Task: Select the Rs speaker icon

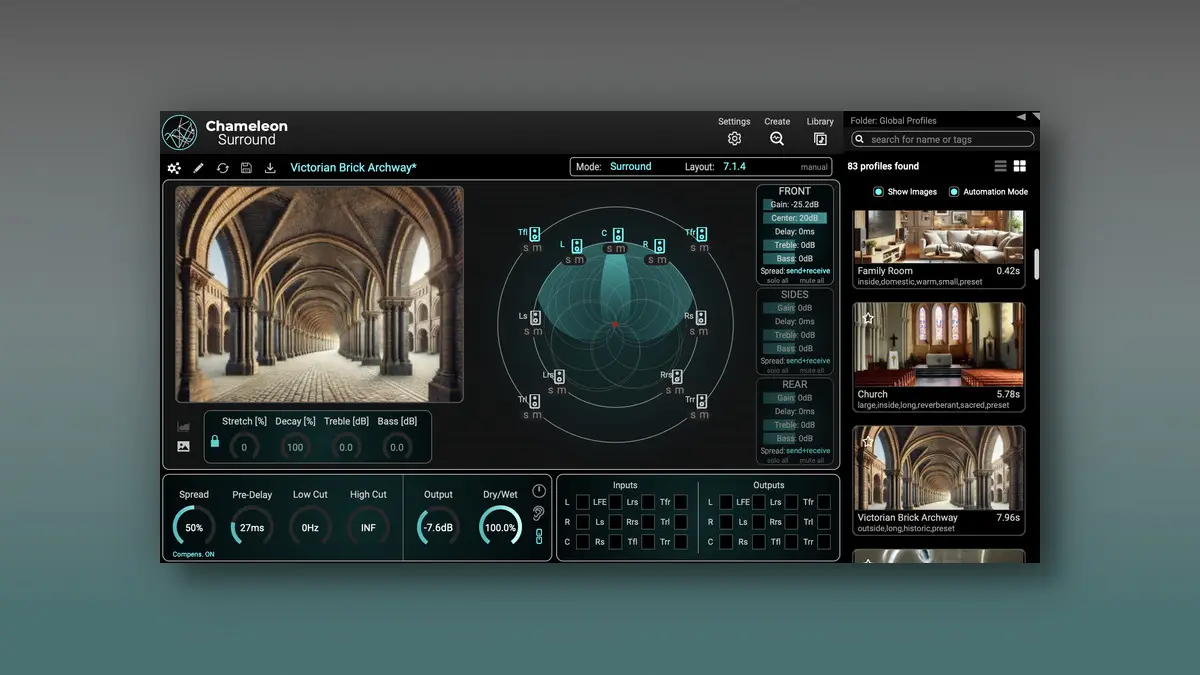Action: [701, 317]
